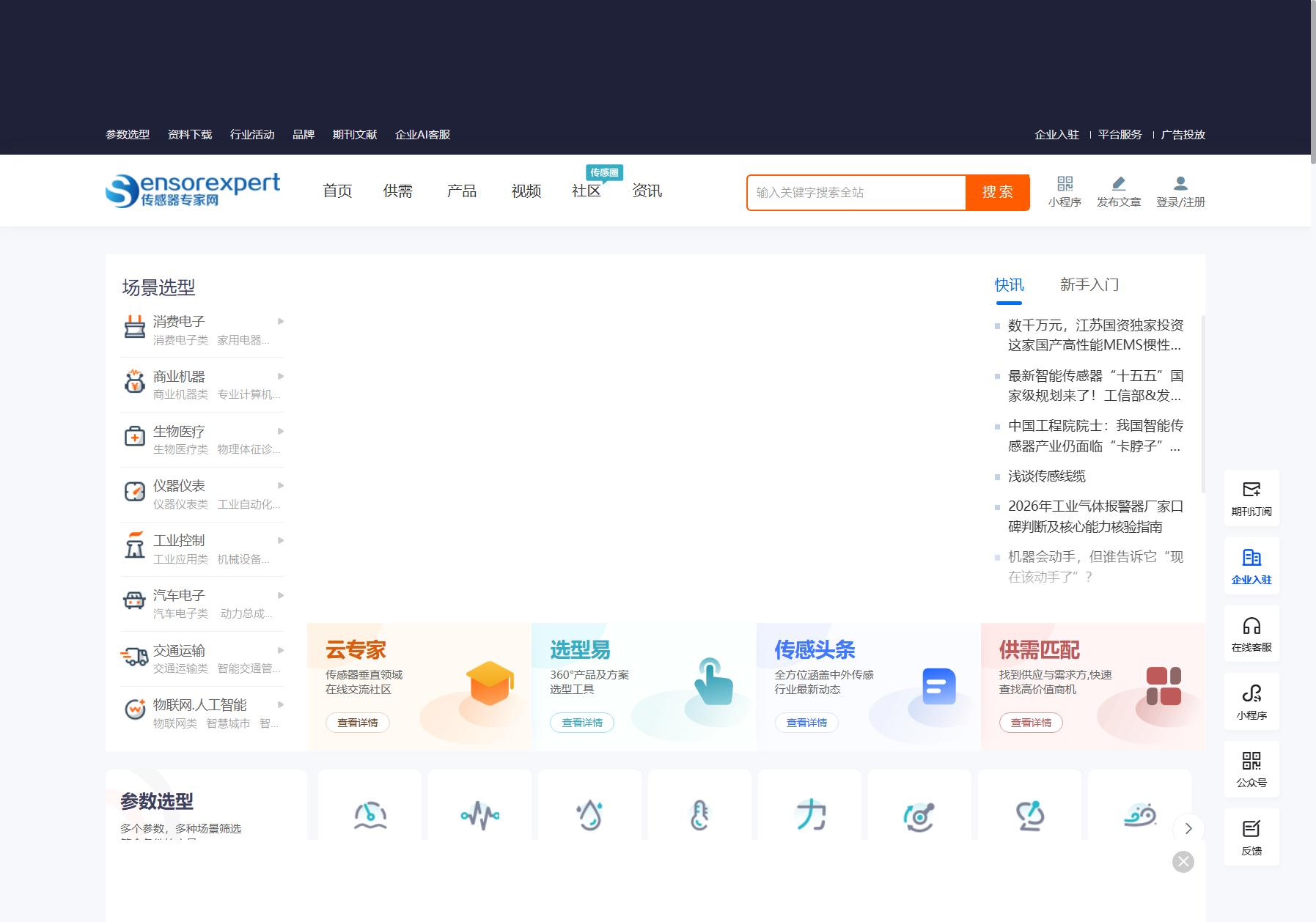Switch to the 新手入门 tab

(1089, 285)
